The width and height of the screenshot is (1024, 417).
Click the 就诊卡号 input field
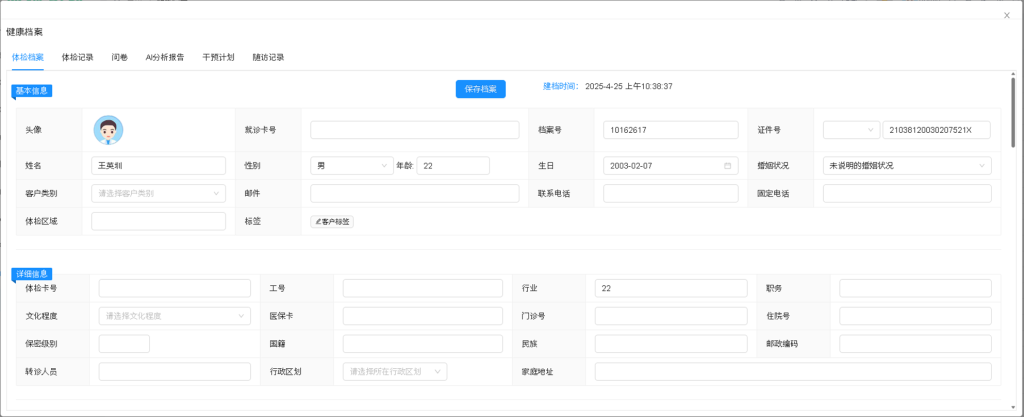pos(415,130)
